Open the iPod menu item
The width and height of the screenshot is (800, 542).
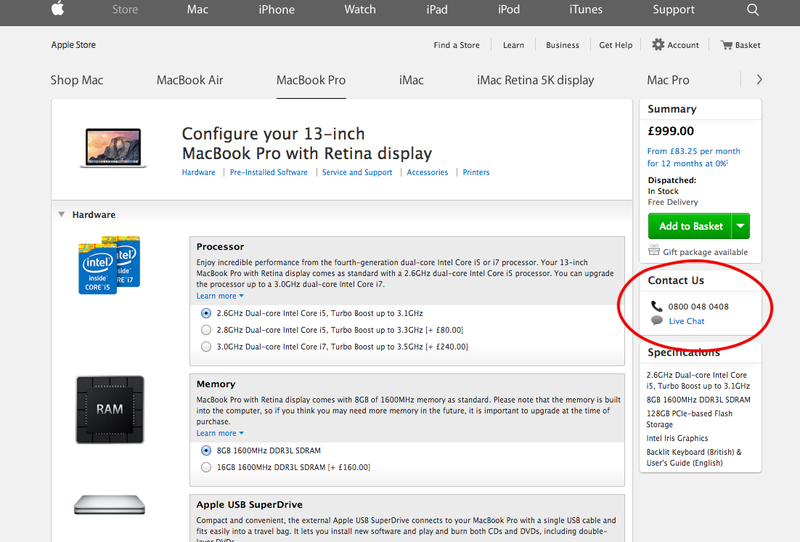(x=509, y=10)
